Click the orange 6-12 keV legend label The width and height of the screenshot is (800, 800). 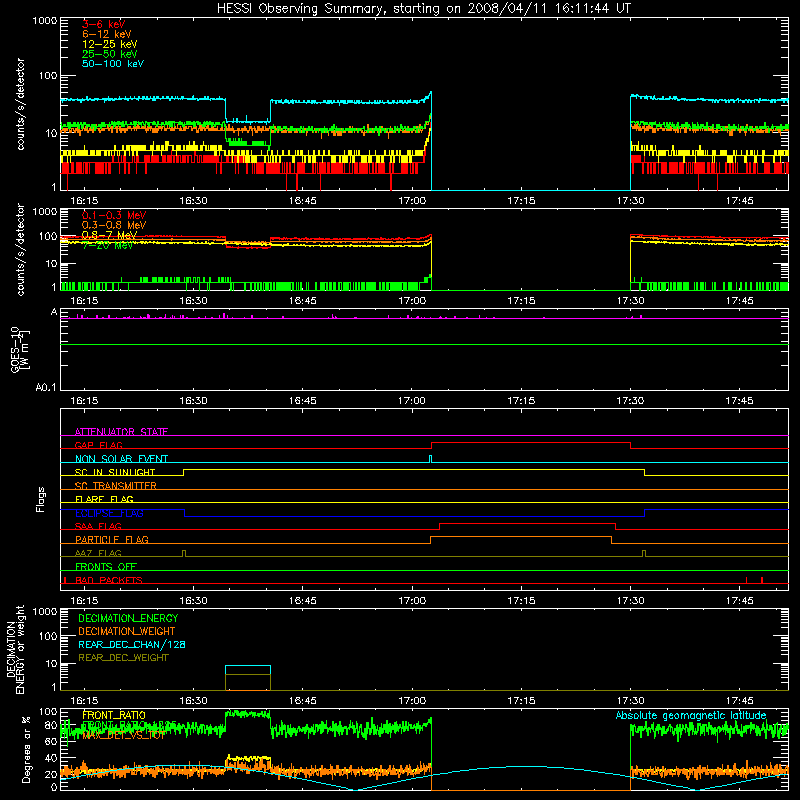click(x=107, y=34)
